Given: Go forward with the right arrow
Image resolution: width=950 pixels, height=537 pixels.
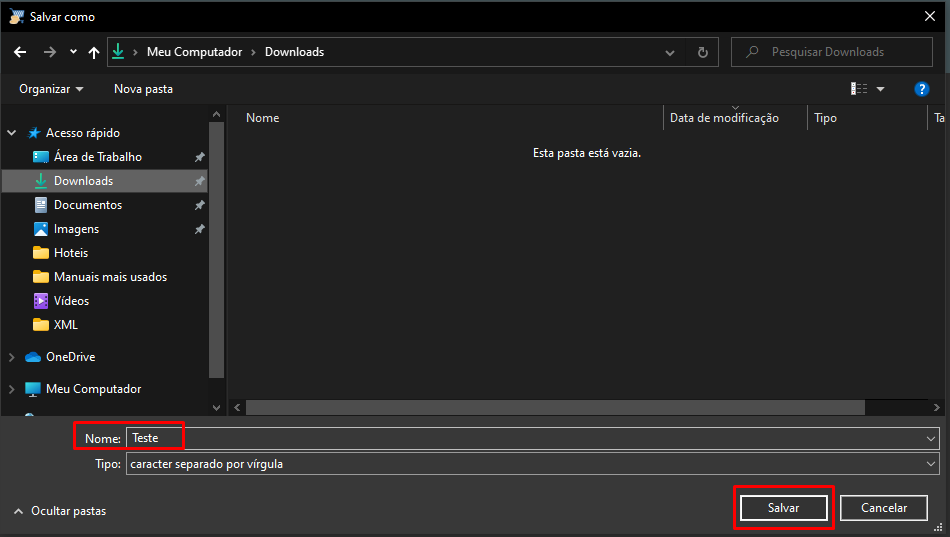Looking at the screenshot, I should click(50, 52).
